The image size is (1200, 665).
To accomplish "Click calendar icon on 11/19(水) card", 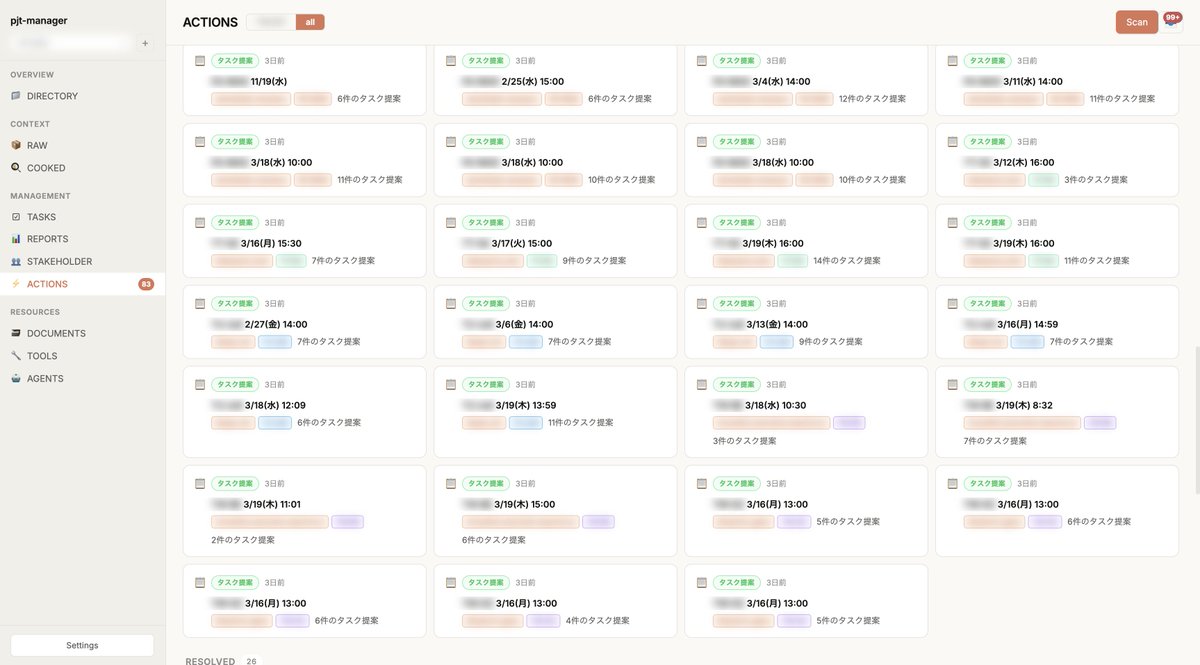I will pos(200,61).
